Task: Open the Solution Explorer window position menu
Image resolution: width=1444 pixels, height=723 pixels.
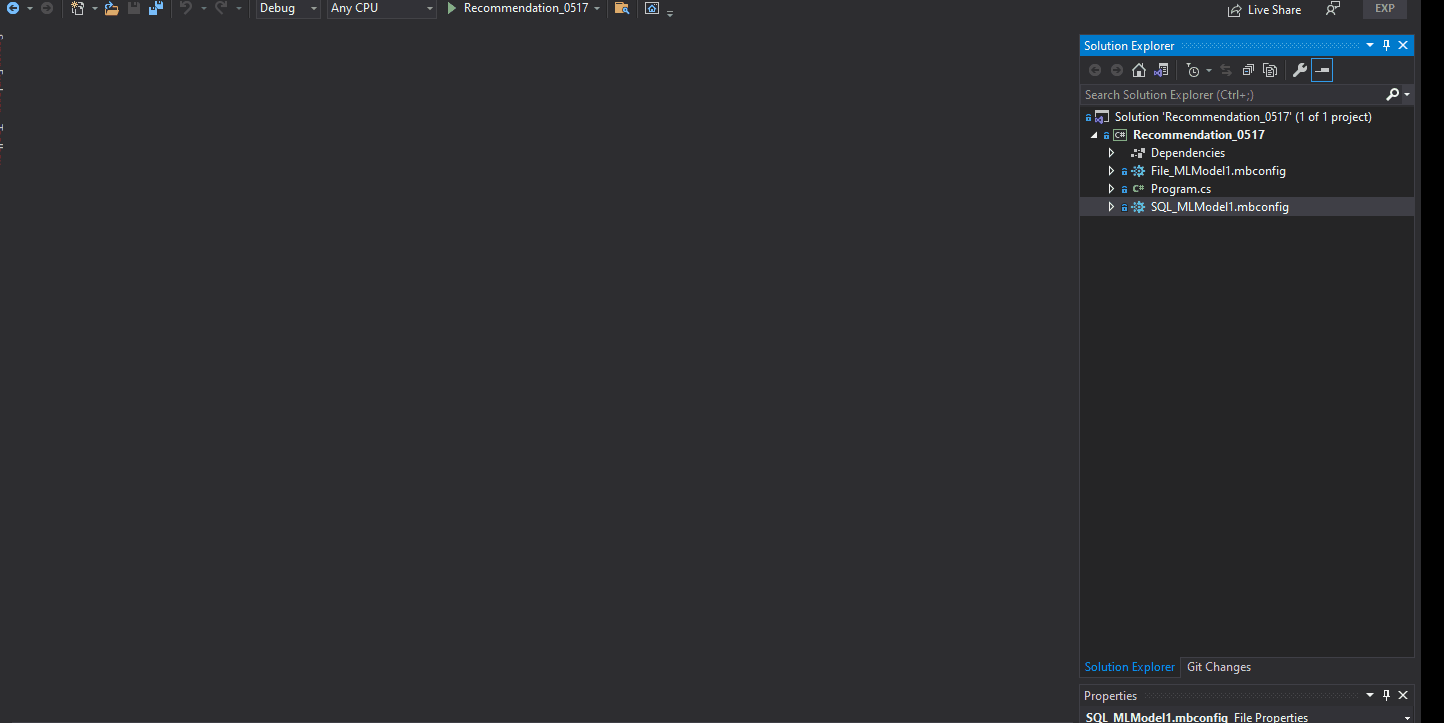Action: pyautogui.click(x=1370, y=45)
